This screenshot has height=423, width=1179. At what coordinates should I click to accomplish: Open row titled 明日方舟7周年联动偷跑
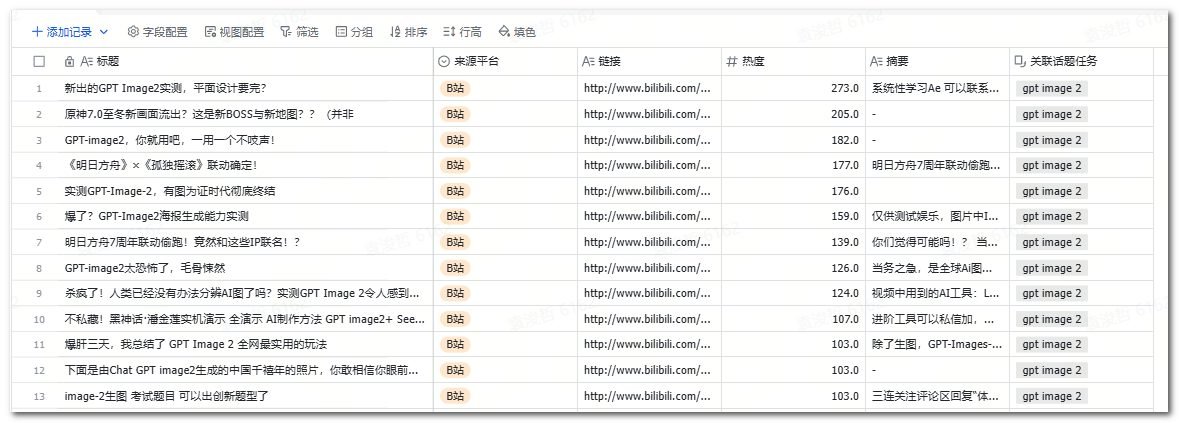(x=183, y=242)
